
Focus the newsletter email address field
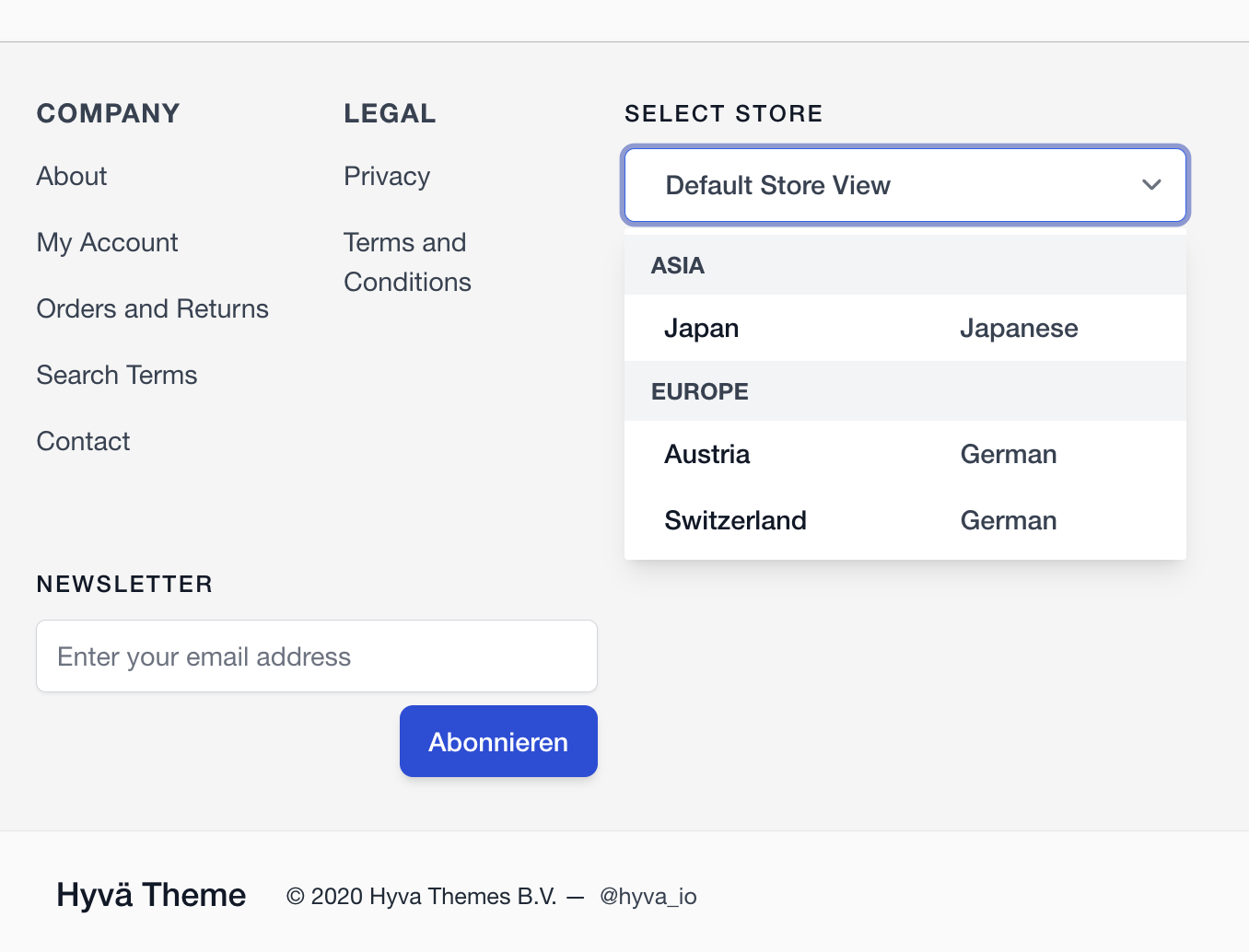point(317,656)
